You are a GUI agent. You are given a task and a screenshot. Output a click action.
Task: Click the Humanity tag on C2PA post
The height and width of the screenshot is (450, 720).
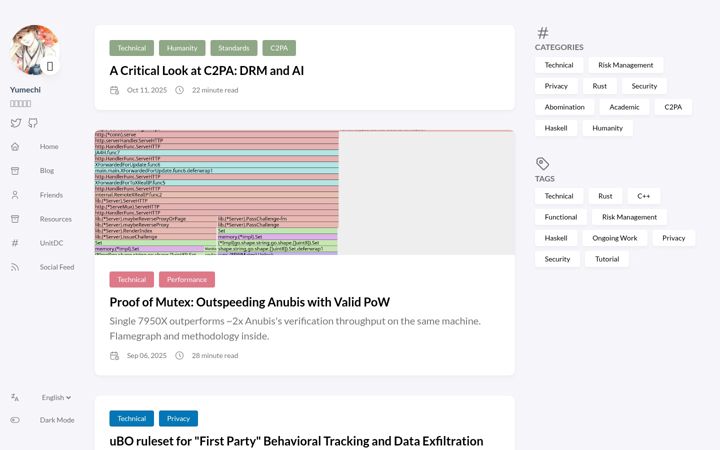click(182, 48)
